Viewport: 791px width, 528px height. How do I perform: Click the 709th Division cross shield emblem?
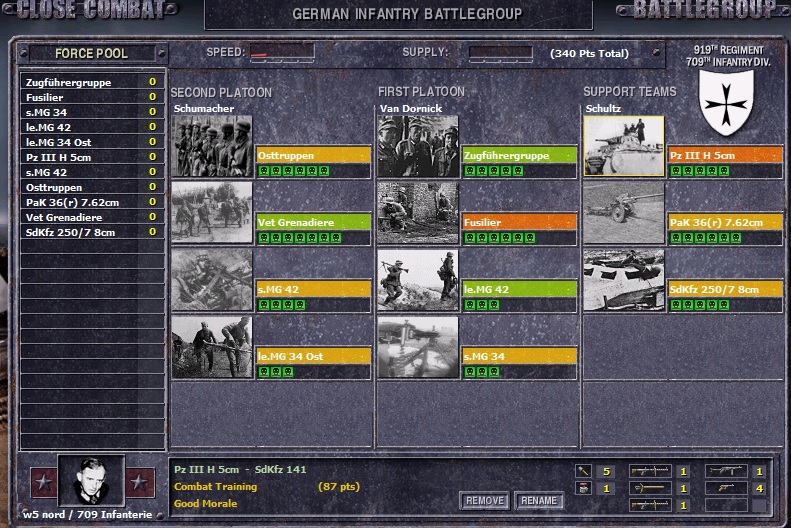726,102
